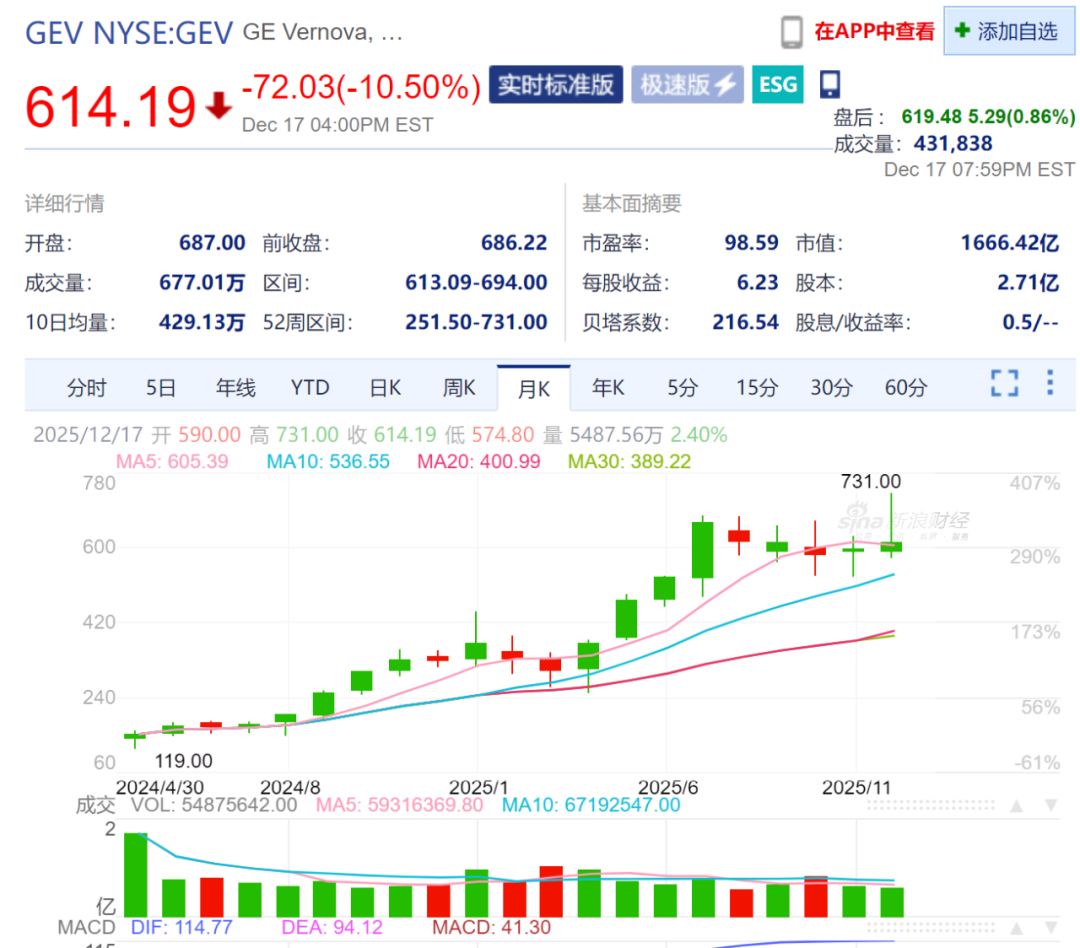
Task: Select the 周K chart tab
Action: tap(459, 388)
